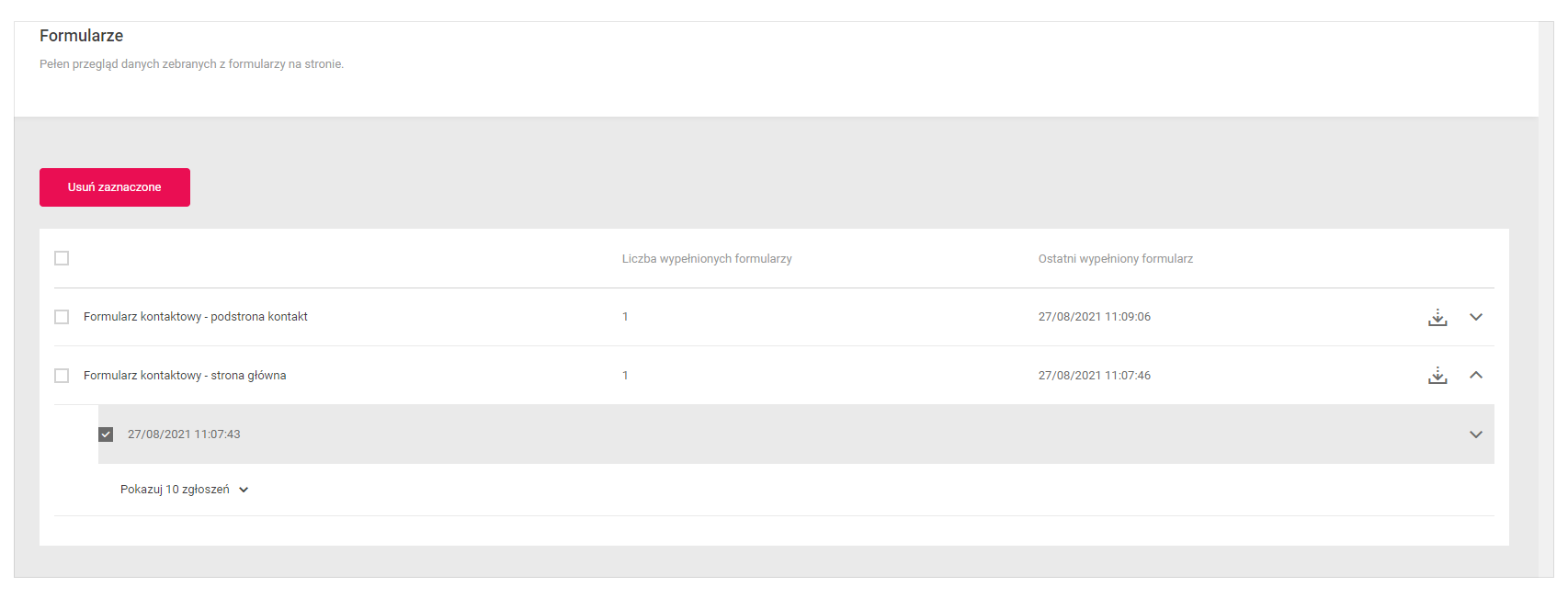Viewport: 1568px width, 598px height.
Task: Click the Formularze page heading
Action: coord(82,36)
